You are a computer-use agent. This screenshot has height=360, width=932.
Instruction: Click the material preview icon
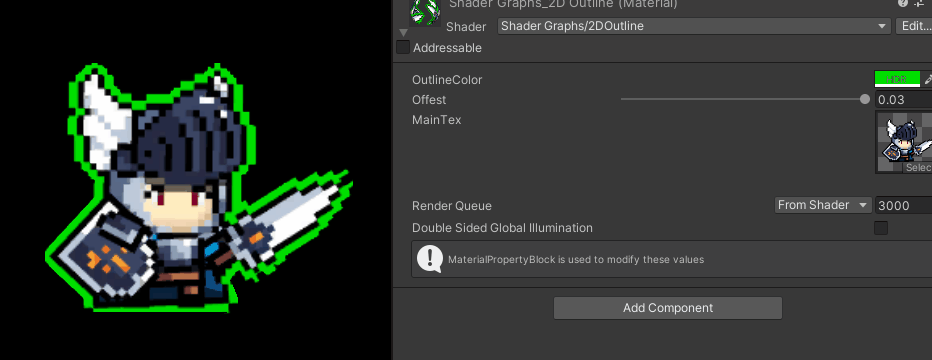pos(426,12)
